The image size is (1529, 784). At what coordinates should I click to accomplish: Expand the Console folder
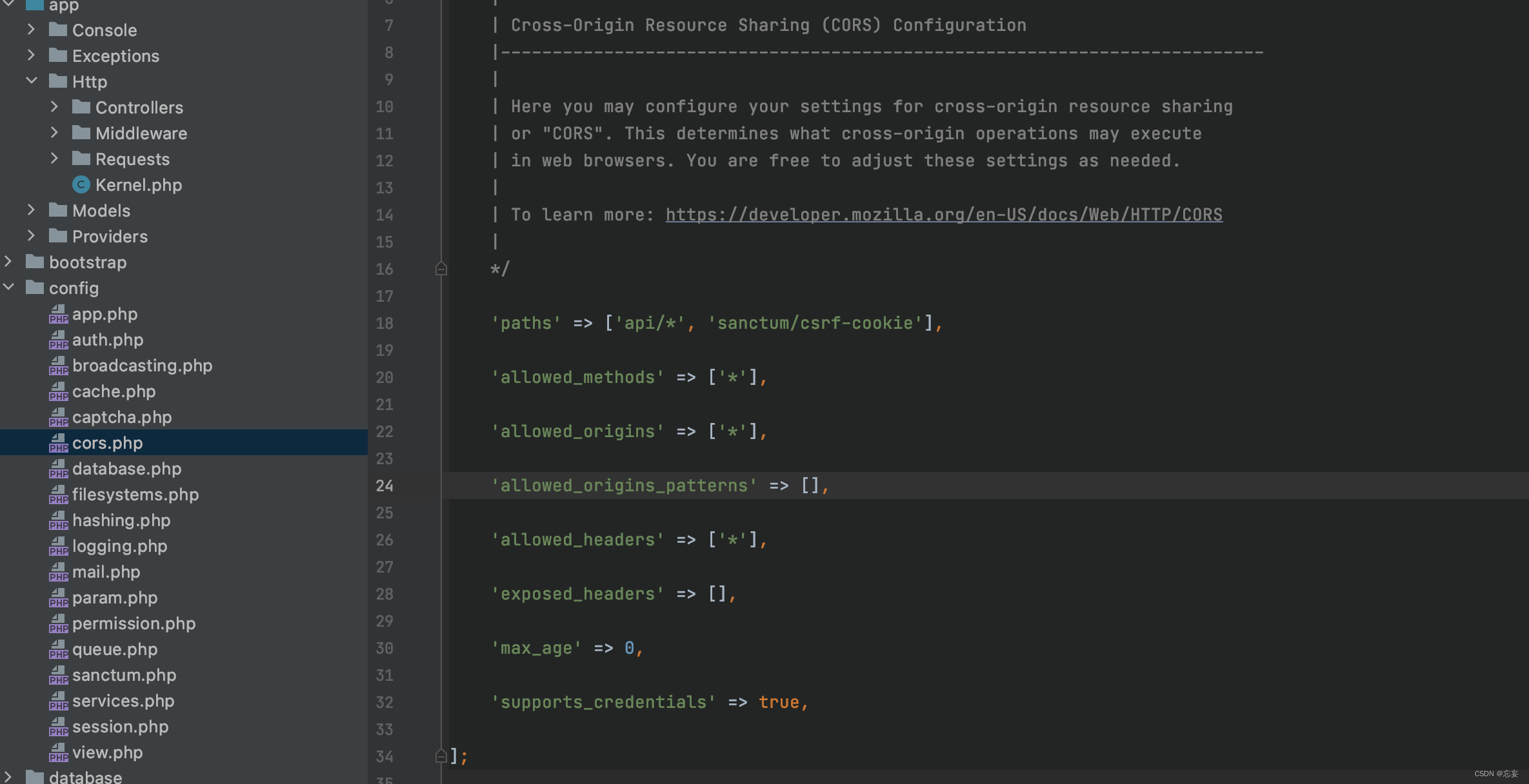(31, 30)
